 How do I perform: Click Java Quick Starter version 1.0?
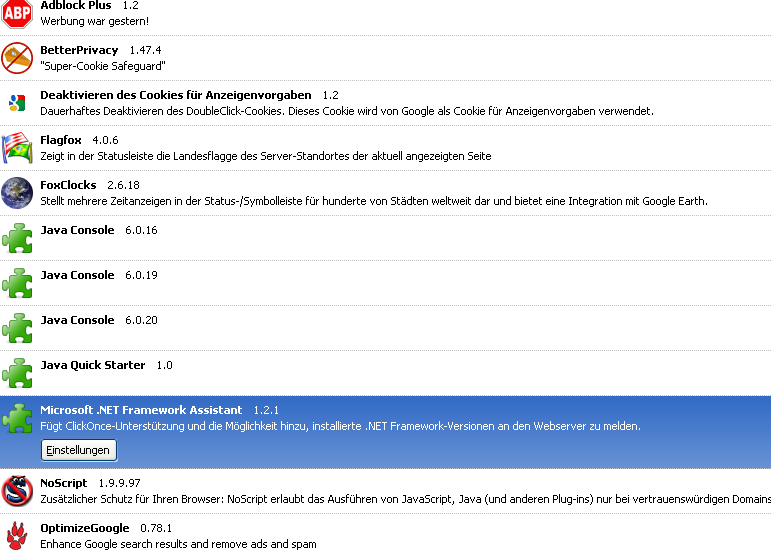point(164,365)
